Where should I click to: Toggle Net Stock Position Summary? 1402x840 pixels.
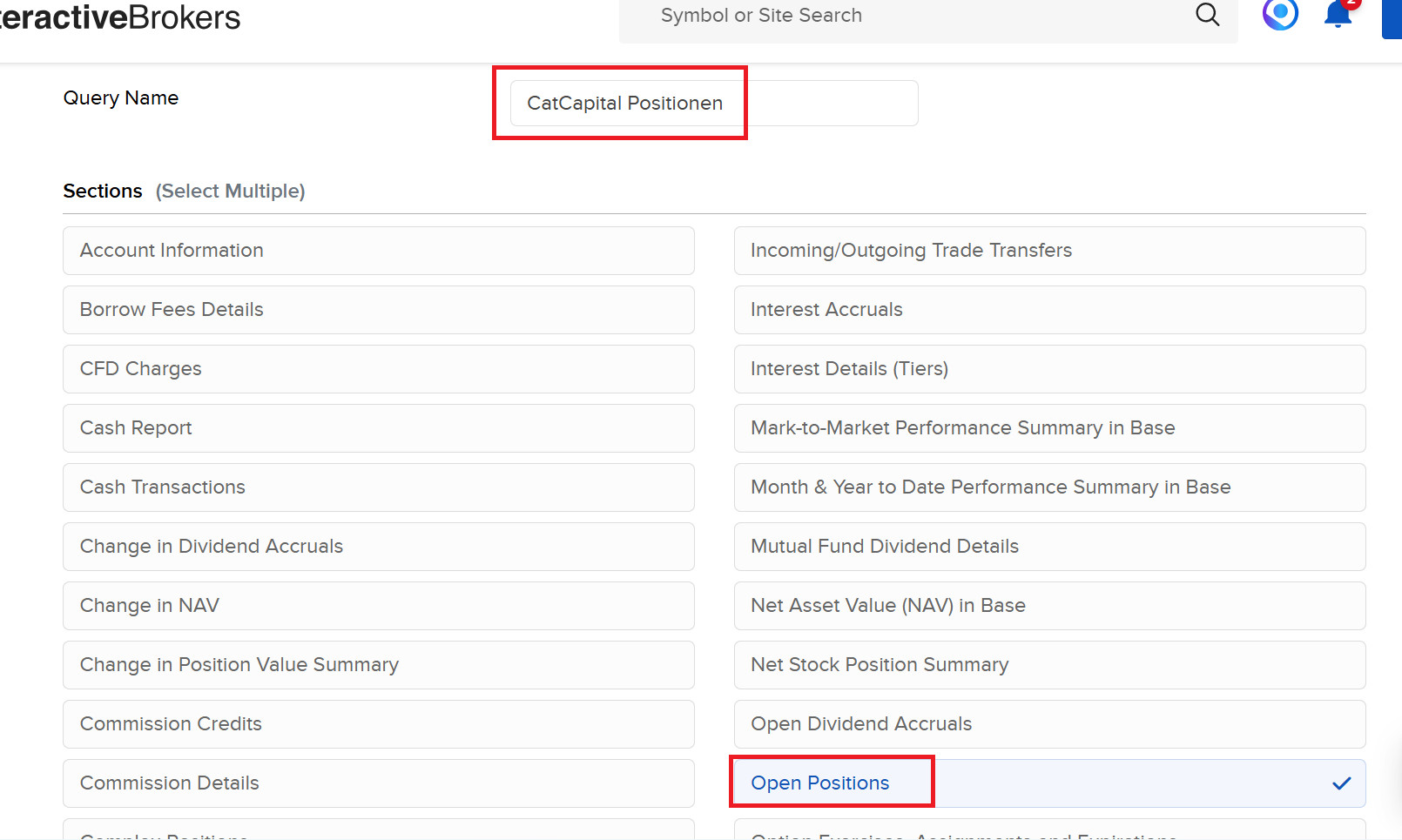click(1049, 665)
